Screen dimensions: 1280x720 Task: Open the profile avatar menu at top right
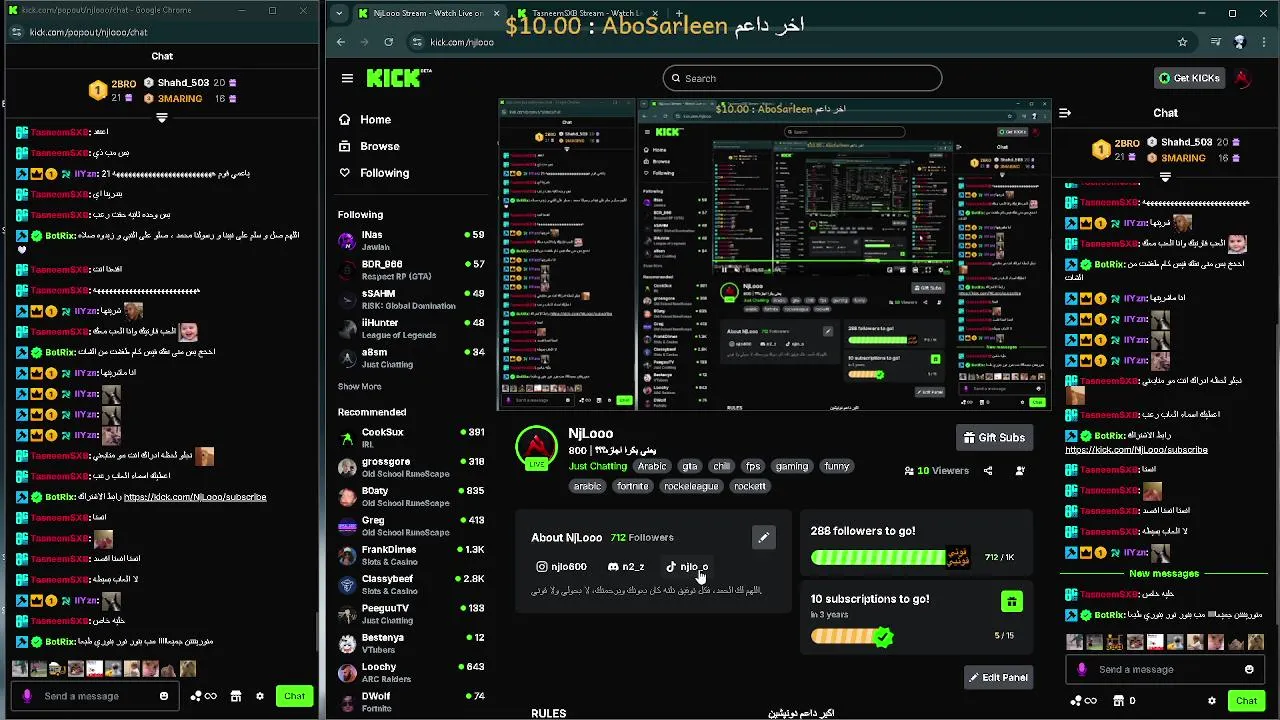[x=1242, y=78]
